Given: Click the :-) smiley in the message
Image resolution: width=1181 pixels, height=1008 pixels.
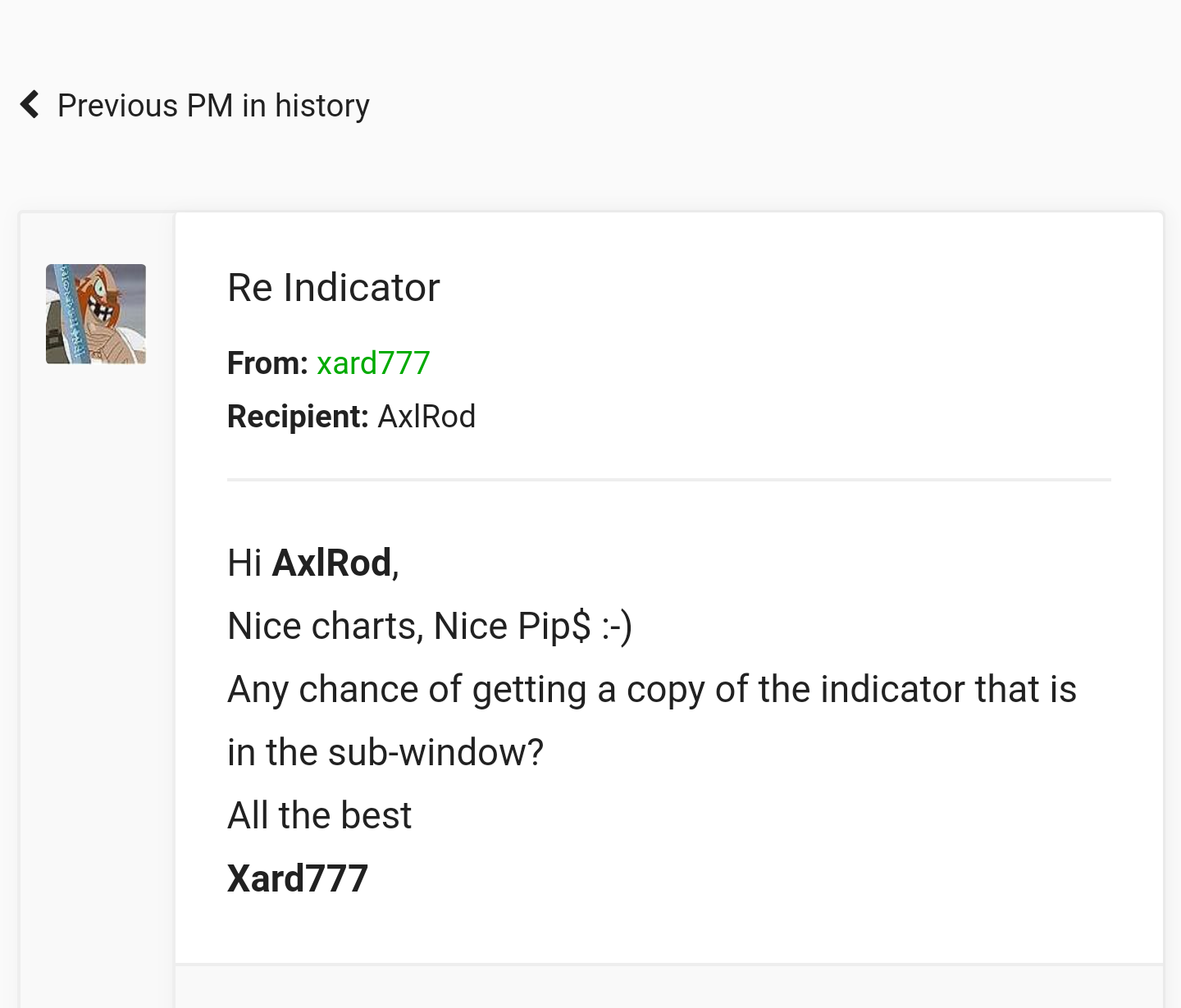Looking at the screenshot, I should (x=617, y=627).
